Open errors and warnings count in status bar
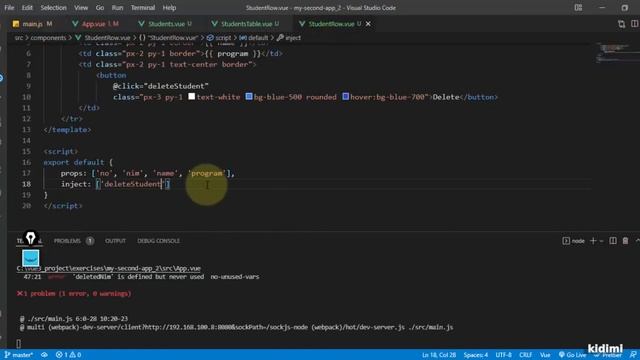640x360 pixels. coord(68,355)
